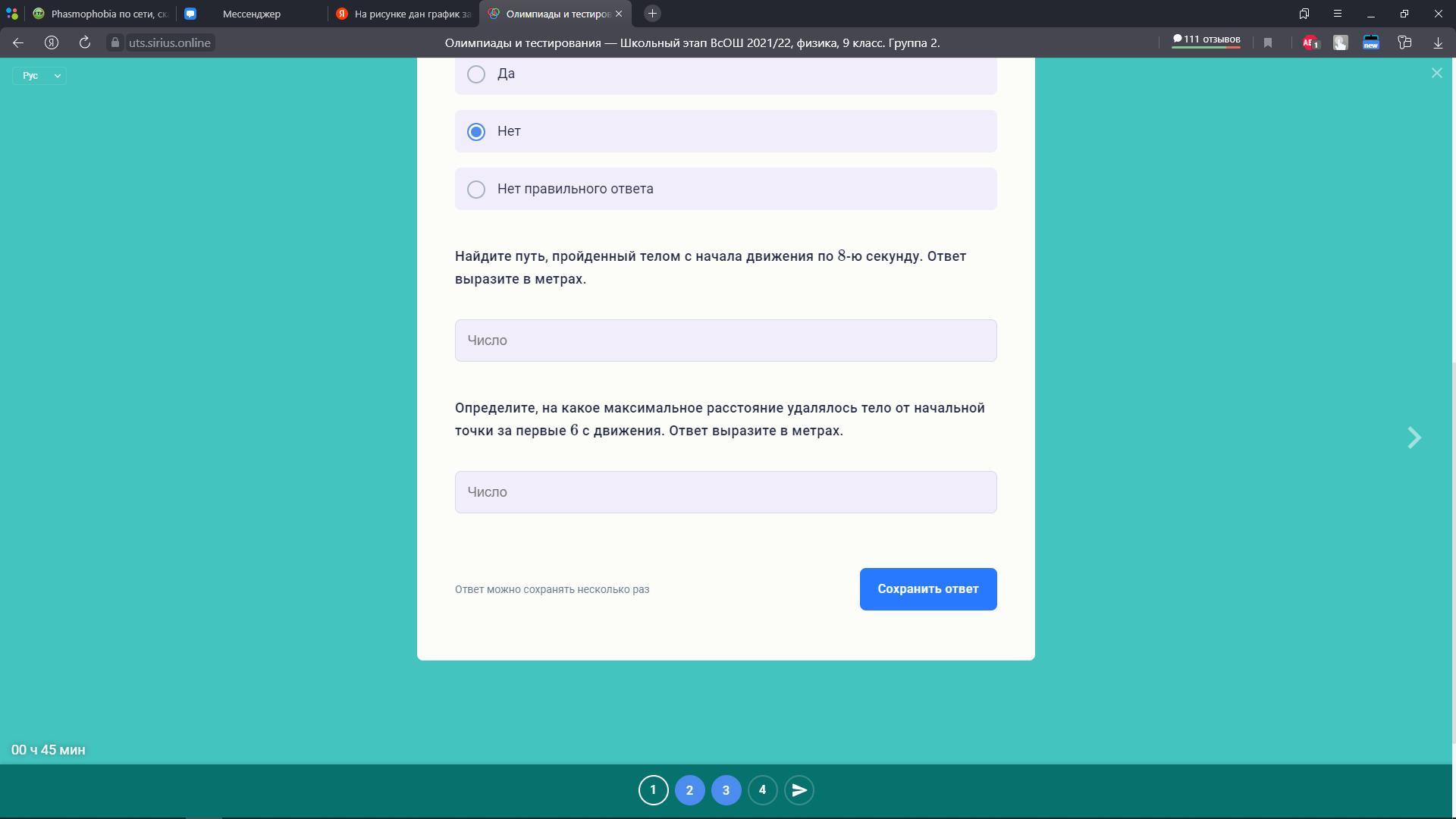Open the adblock extension icon
Screen dimensions: 1456x819
[x=1310, y=43]
